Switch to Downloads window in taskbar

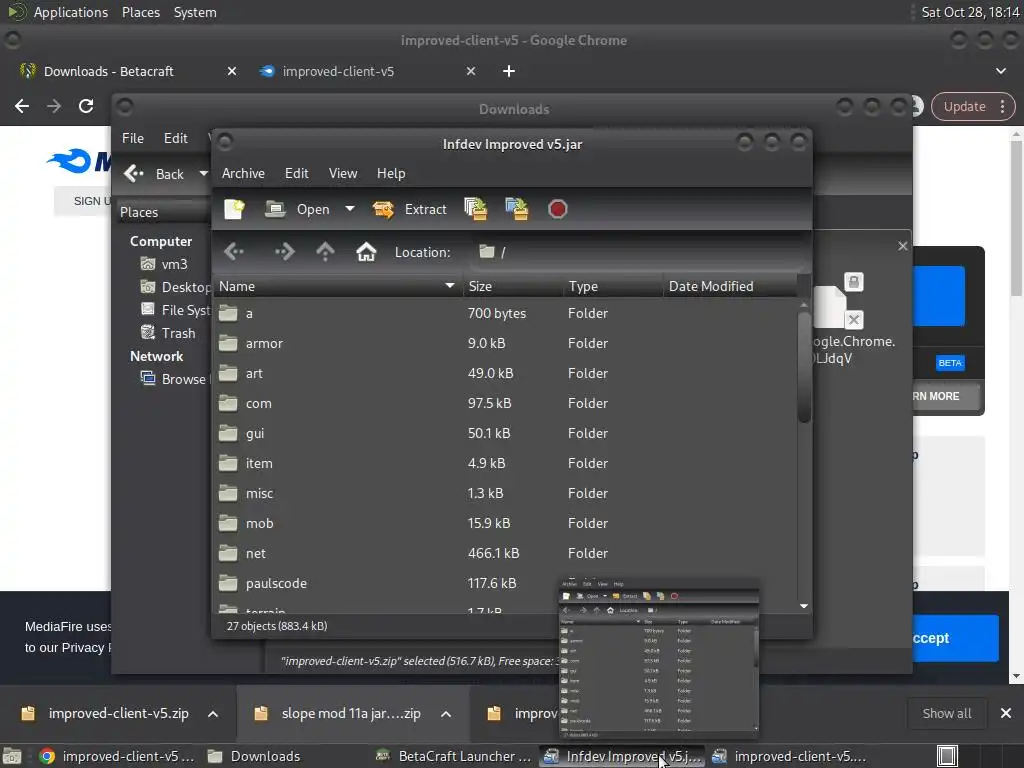click(x=253, y=756)
